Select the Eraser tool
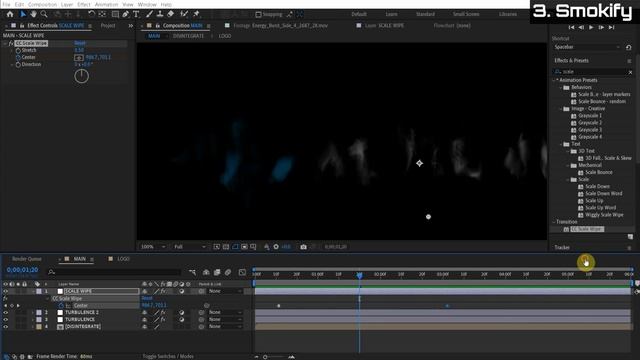The image size is (640, 360). tap(171, 14)
